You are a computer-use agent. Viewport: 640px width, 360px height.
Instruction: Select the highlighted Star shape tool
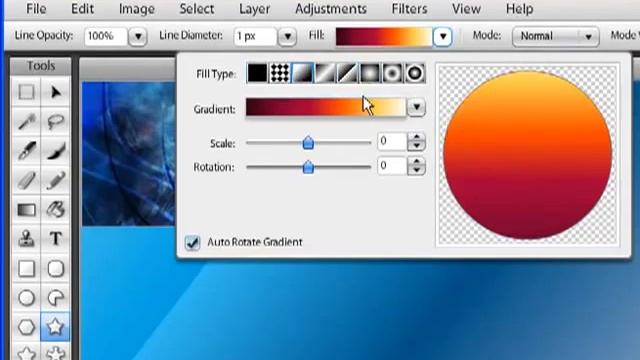click(x=56, y=327)
